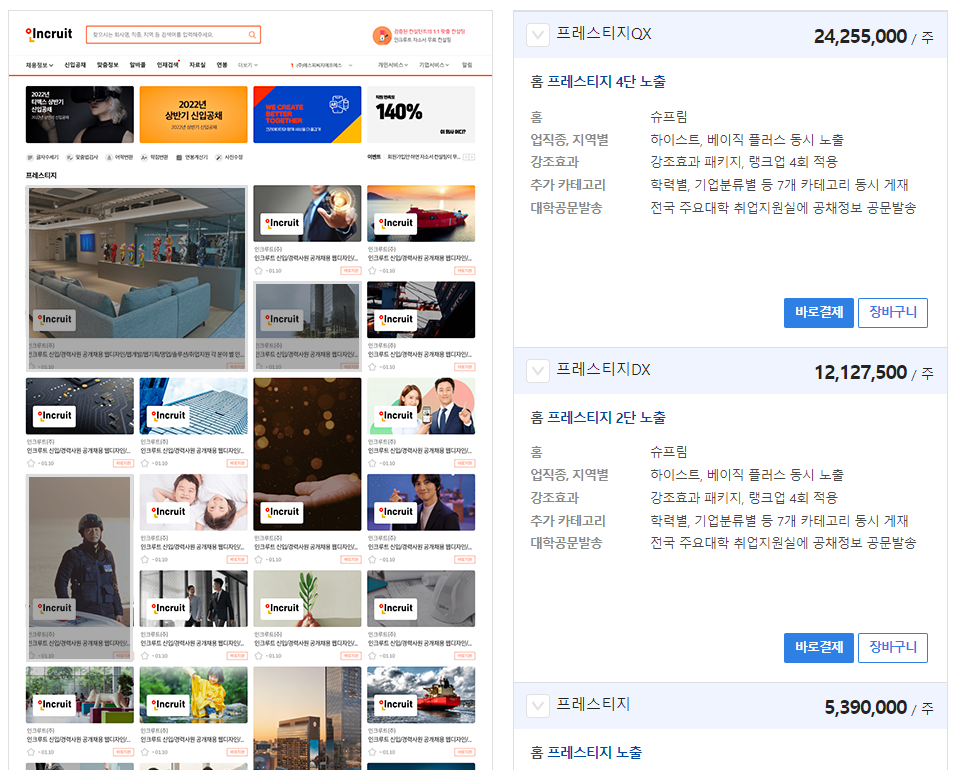Open the 알림 notifications menu item
The width and height of the screenshot is (955, 770).
(467, 65)
